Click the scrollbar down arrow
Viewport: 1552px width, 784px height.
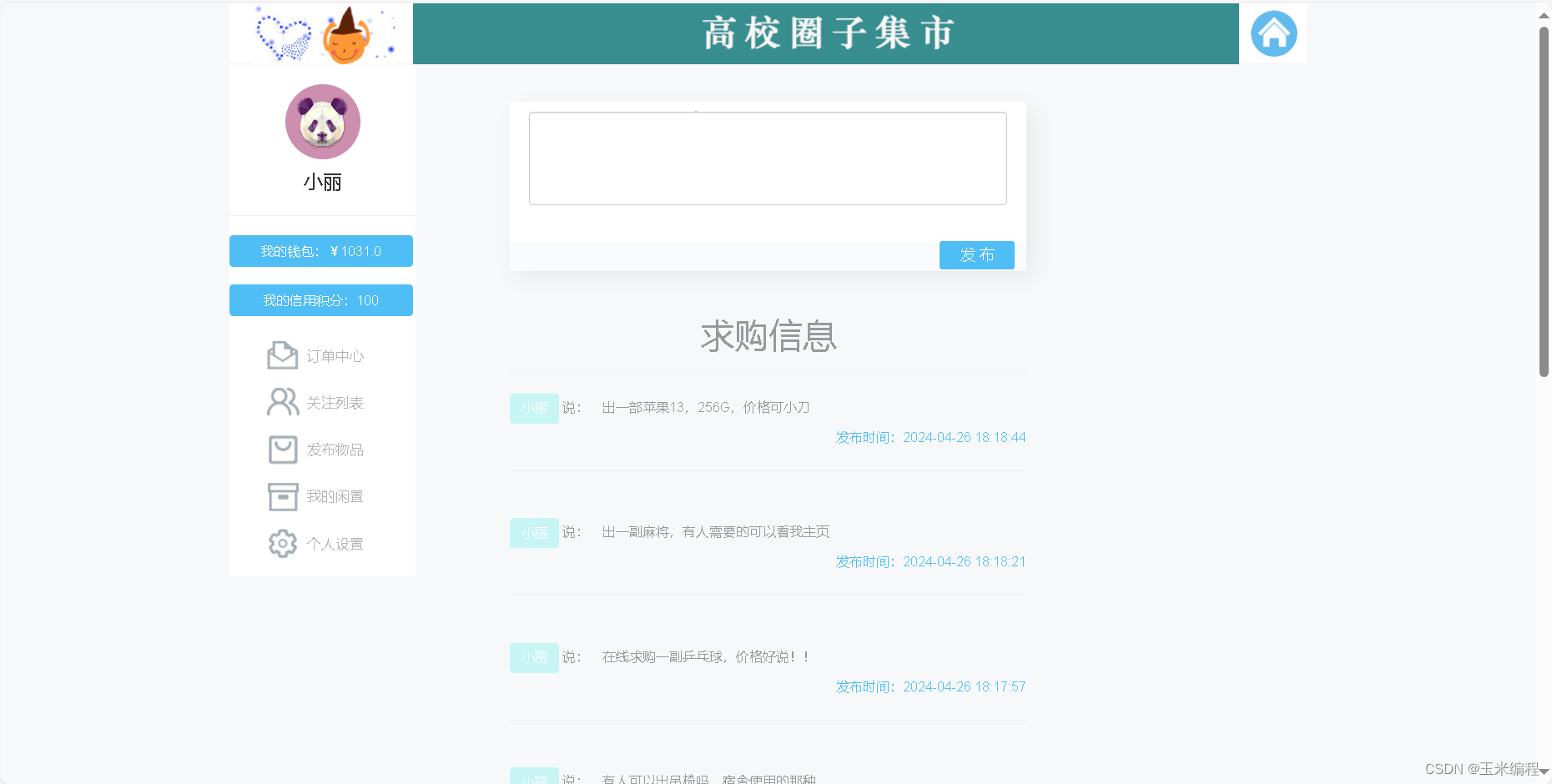(x=1544, y=772)
